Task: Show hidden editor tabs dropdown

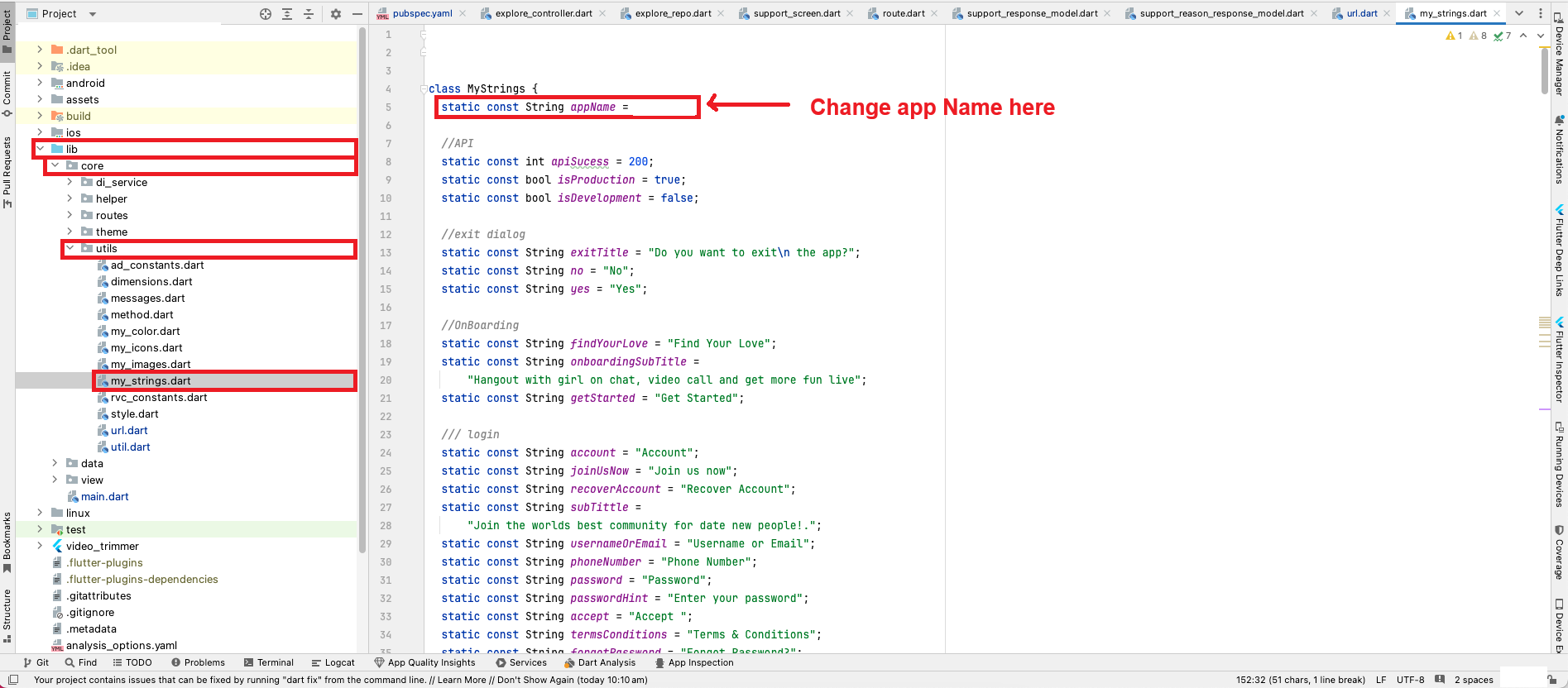Action: [x=1519, y=13]
